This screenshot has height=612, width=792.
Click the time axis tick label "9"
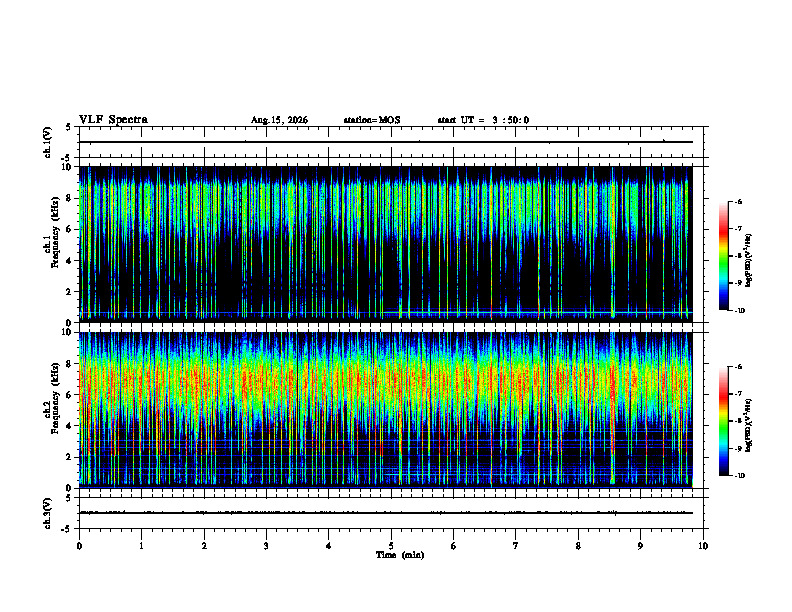640,545
